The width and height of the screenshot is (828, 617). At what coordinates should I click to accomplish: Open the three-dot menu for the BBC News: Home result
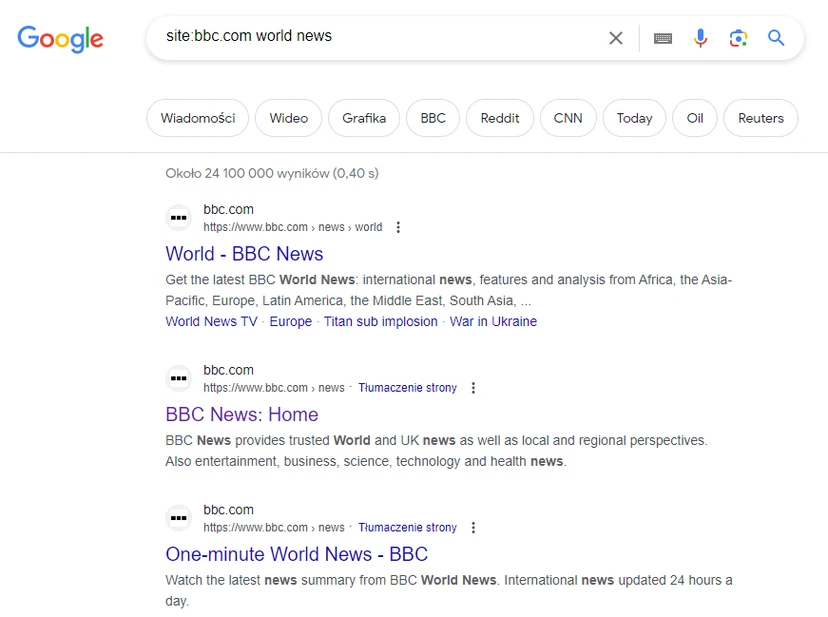pyautogui.click(x=473, y=388)
